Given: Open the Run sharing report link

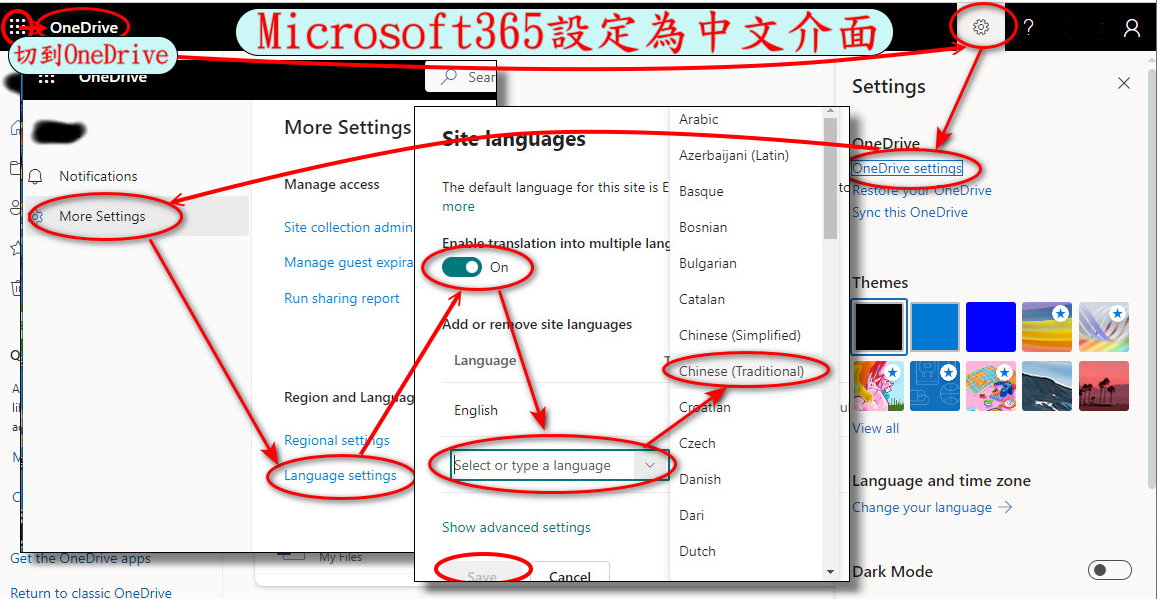Looking at the screenshot, I should pos(342,299).
